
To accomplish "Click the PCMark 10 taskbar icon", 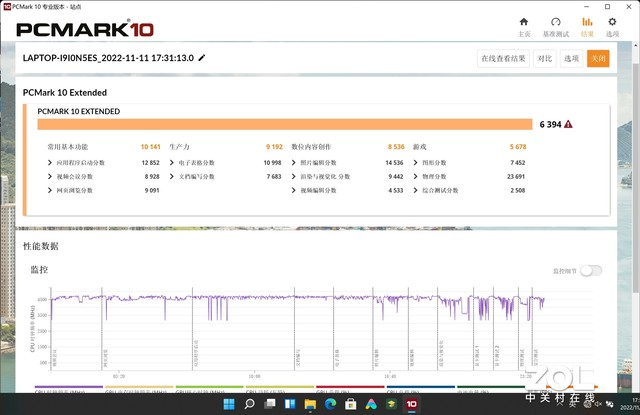I will pyautogui.click(x=411, y=404).
